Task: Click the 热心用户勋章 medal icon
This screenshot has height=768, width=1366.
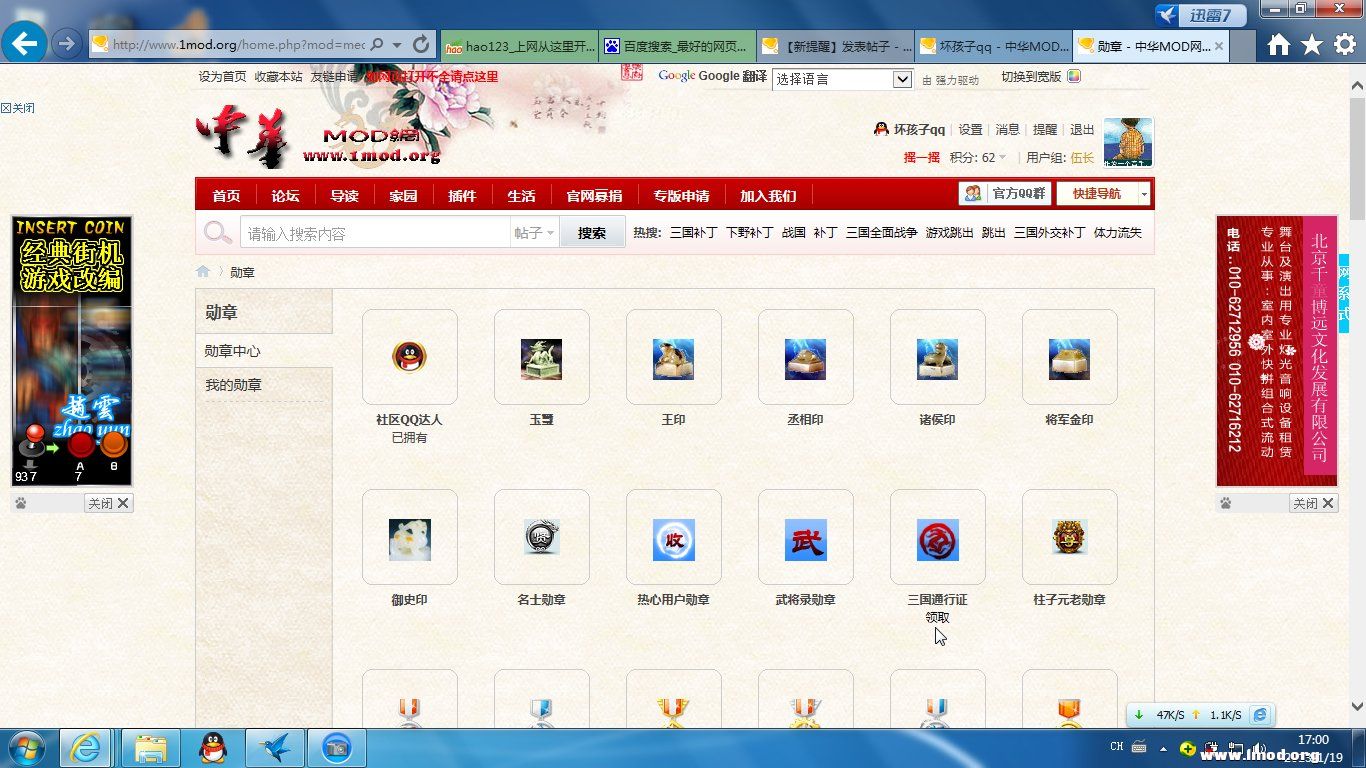Action: pos(673,540)
